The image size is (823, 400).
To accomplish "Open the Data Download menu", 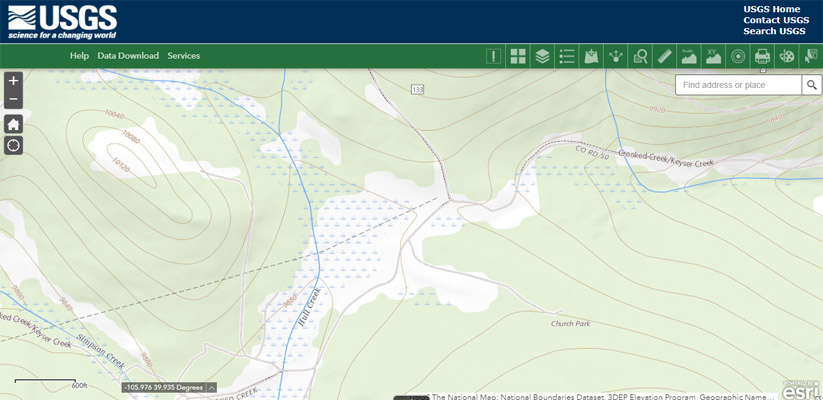I will (x=128, y=56).
